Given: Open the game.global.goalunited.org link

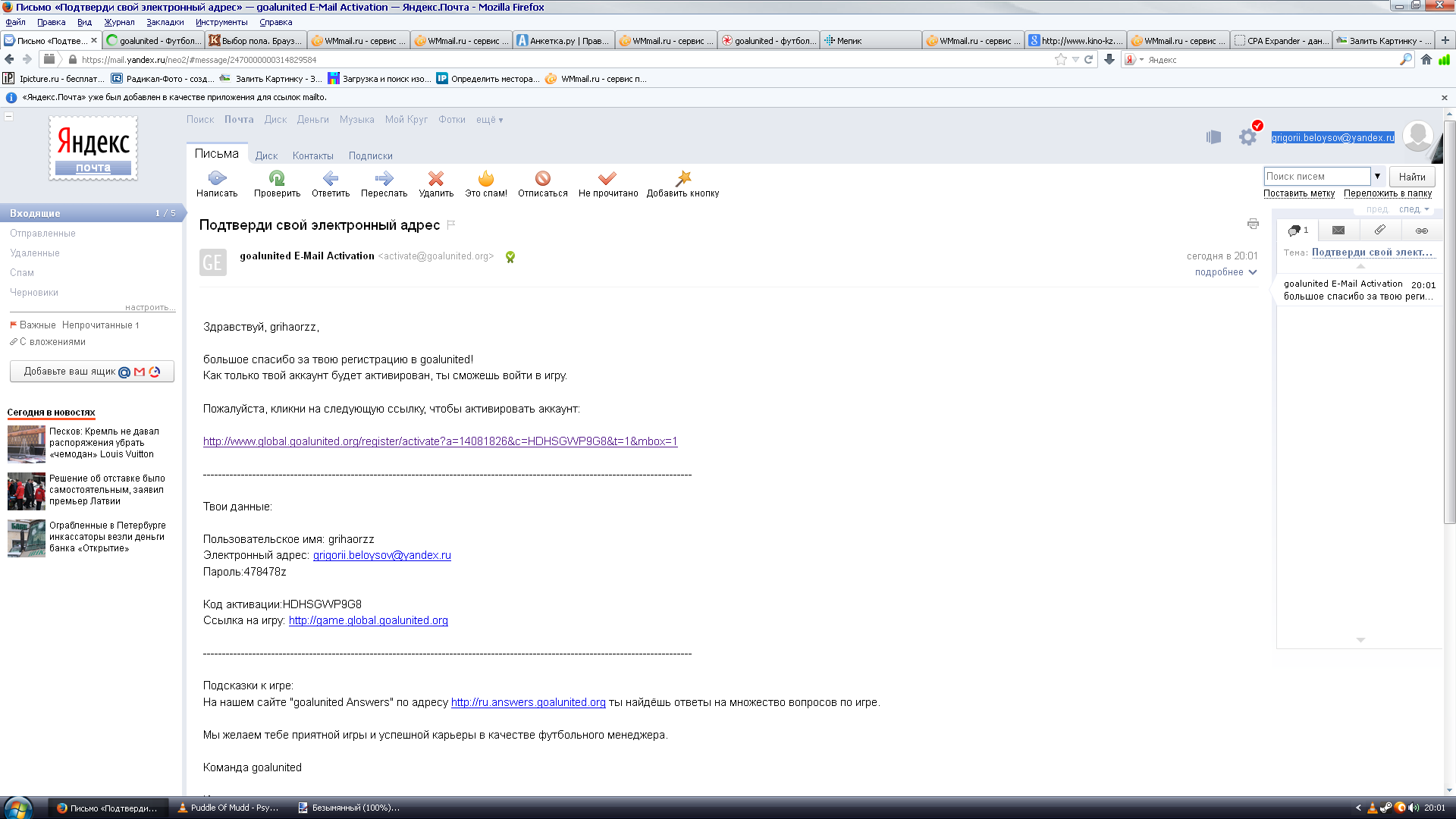Looking at the screenshot, I should click(x=368, y=620).
